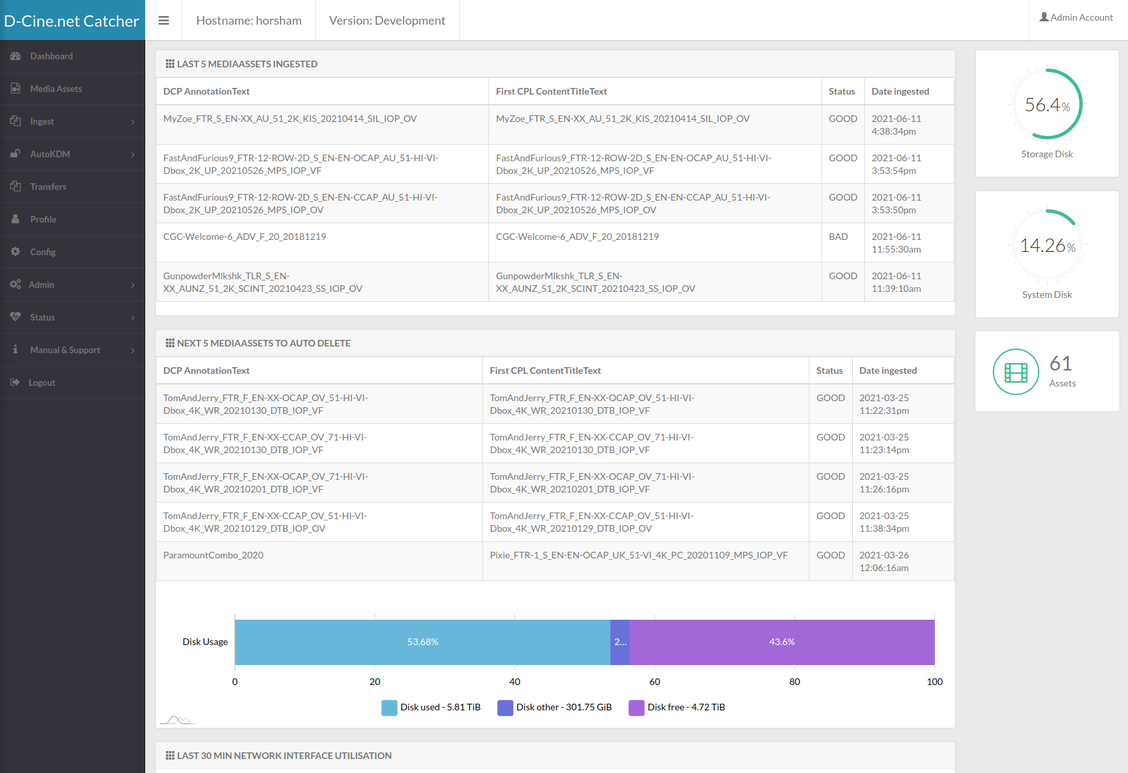Click the Logout icon in sidebar
Viewport: 1128px width, 773px height.
point(16,383)
